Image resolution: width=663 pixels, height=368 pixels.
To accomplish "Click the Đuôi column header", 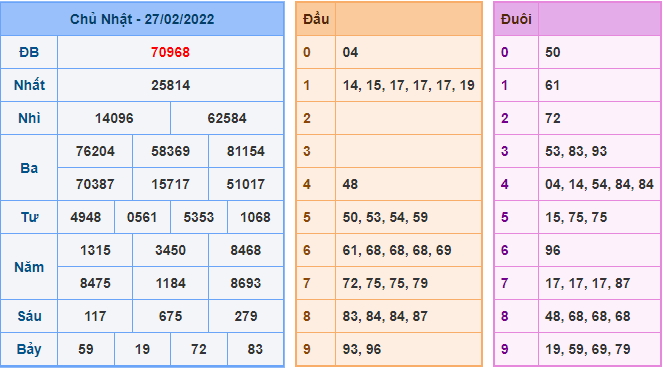I will tap(516, 19).
